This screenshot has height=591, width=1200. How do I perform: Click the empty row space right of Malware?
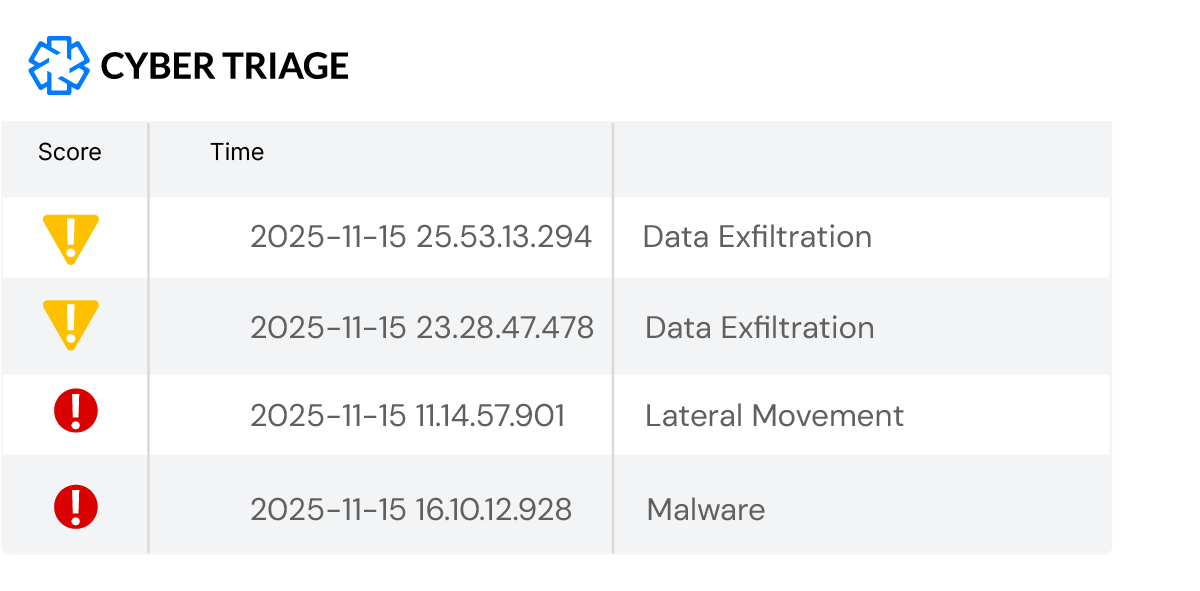[940, 507]
